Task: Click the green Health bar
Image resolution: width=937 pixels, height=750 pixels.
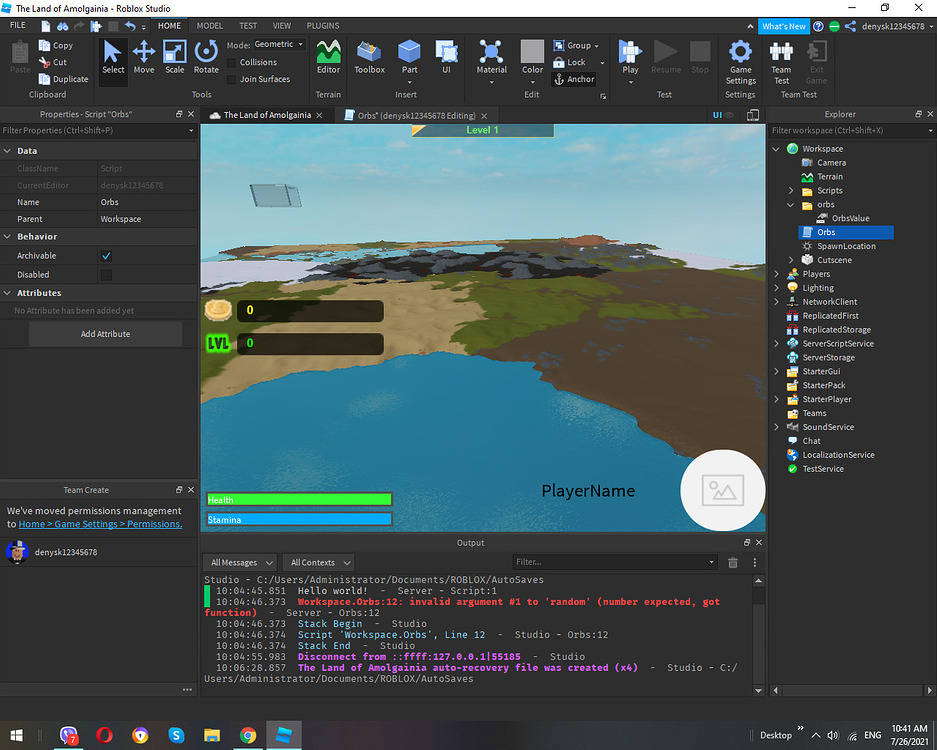Action: coord(299,500)
